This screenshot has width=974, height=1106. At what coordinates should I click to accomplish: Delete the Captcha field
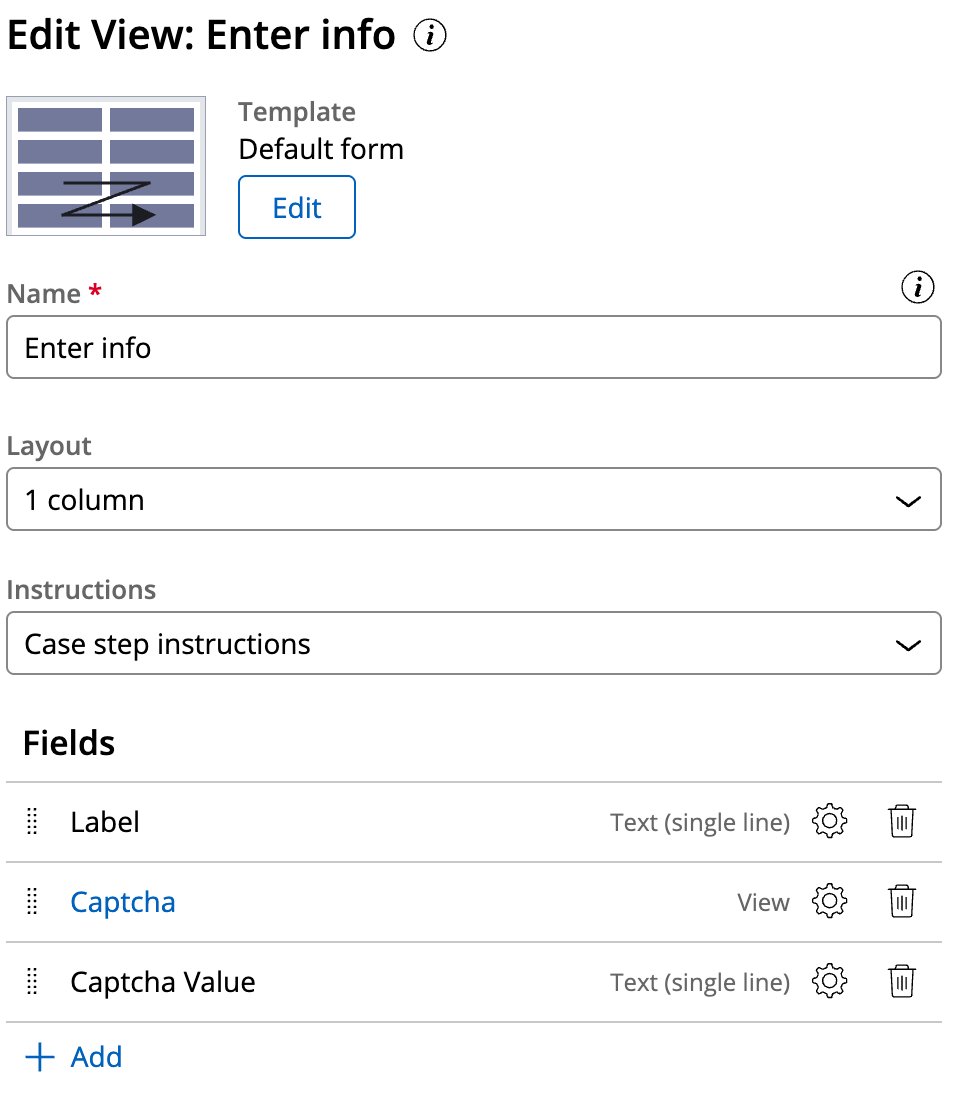coord(901,901)
